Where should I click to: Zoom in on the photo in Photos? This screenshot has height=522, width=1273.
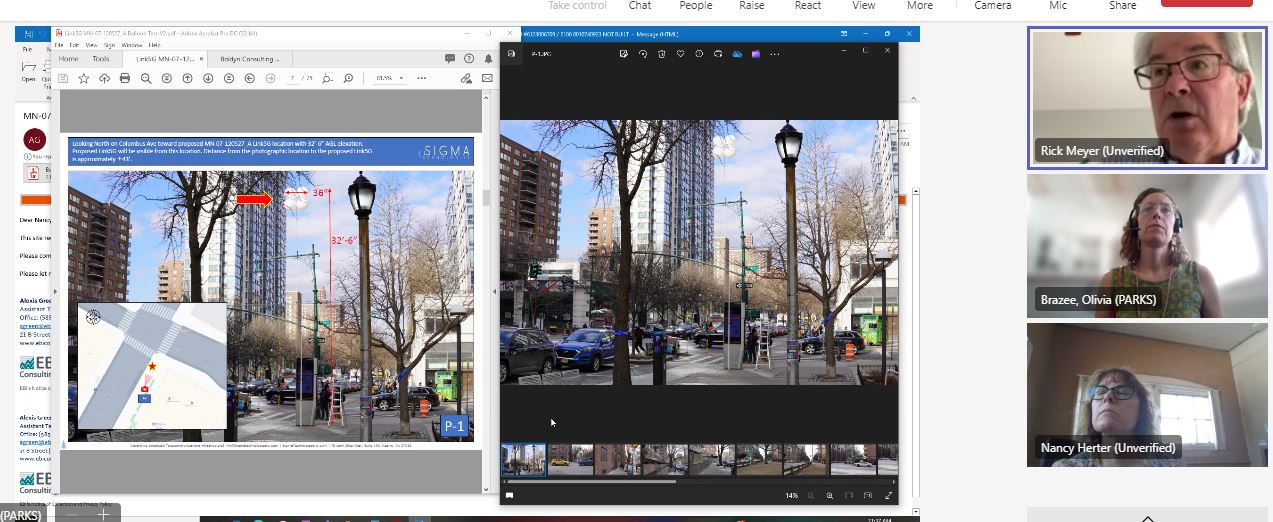829,496
